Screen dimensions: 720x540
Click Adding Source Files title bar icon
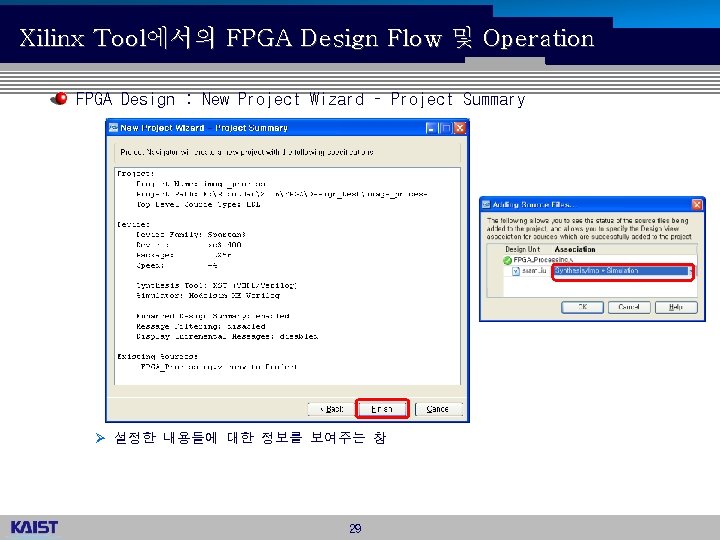(486, 204)
